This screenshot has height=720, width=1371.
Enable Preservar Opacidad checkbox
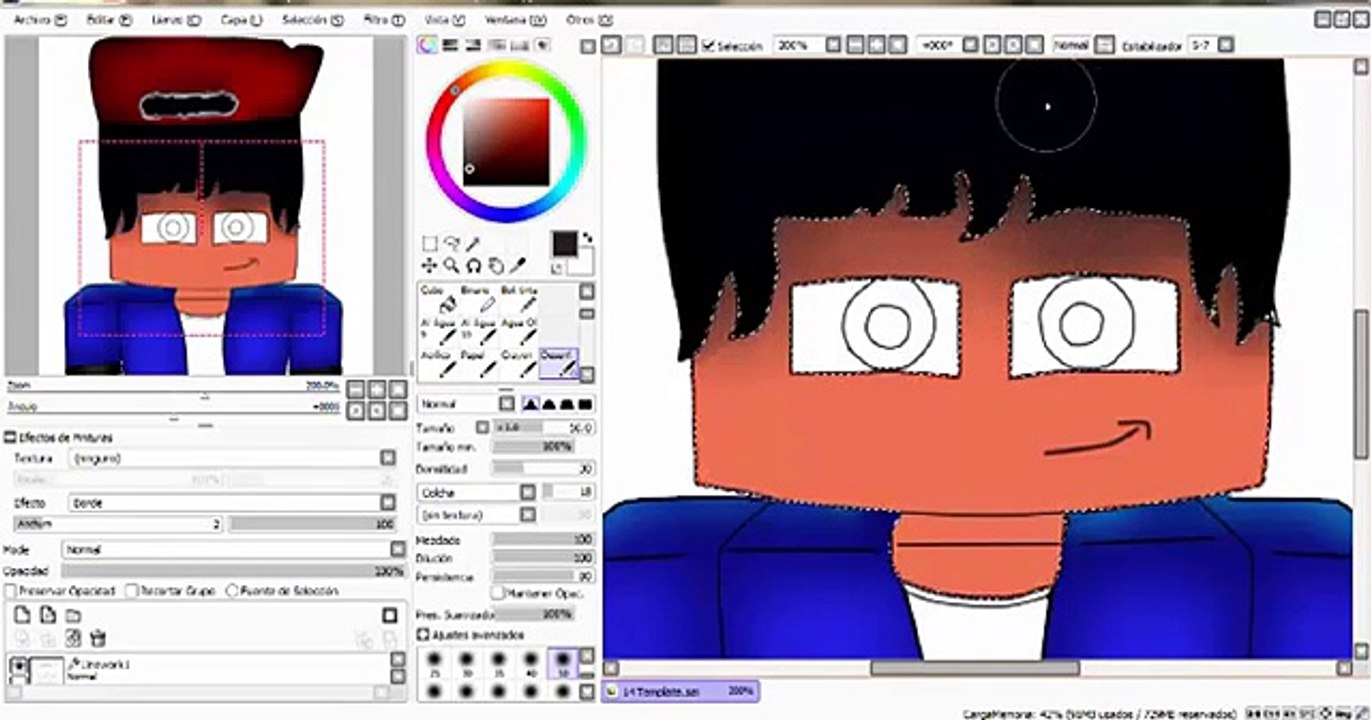[x=10, y=591]
